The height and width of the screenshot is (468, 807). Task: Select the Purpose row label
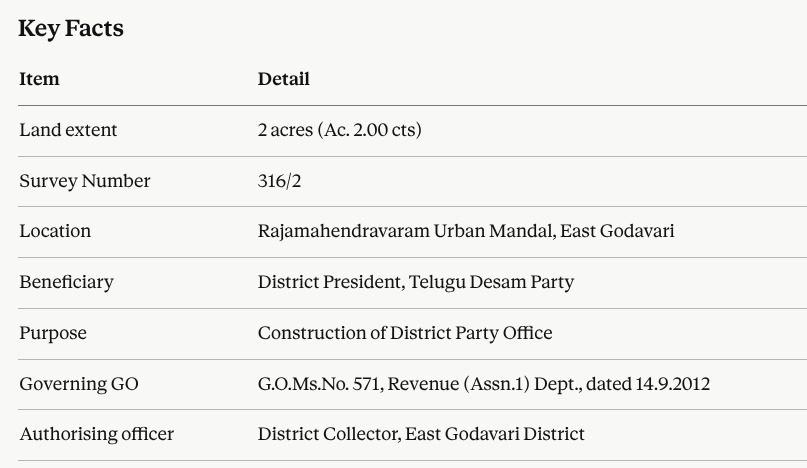pos(53,333)
